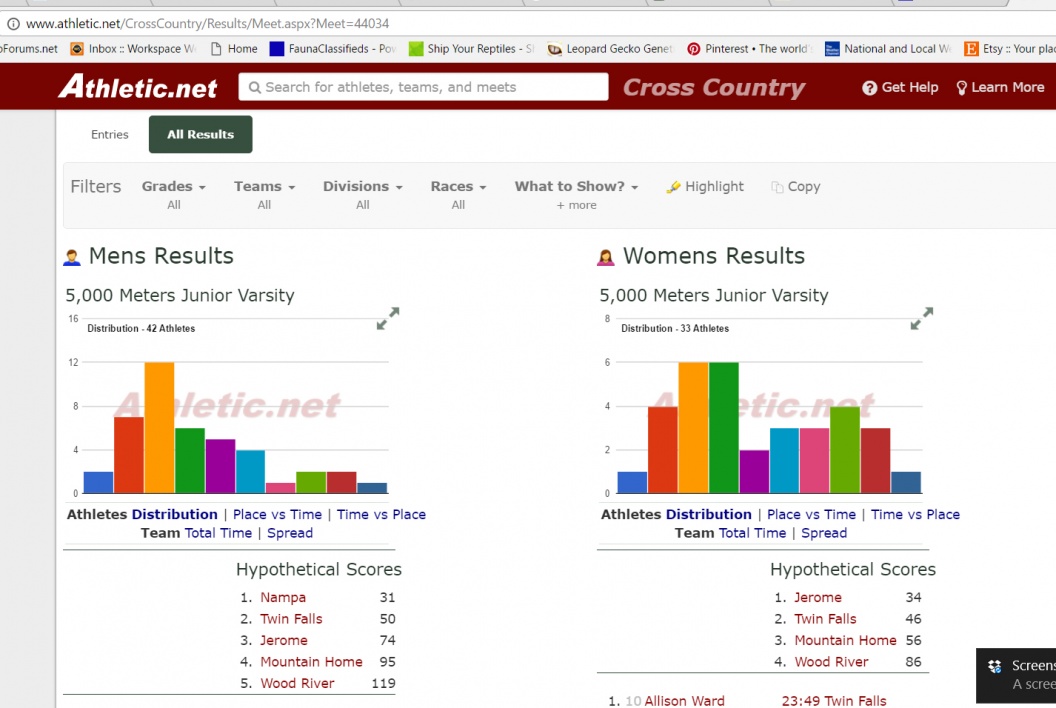Click the Womens 5,000 Meters Junior Varsity heading
1056x708 pixels.
[x=714, y=296]
